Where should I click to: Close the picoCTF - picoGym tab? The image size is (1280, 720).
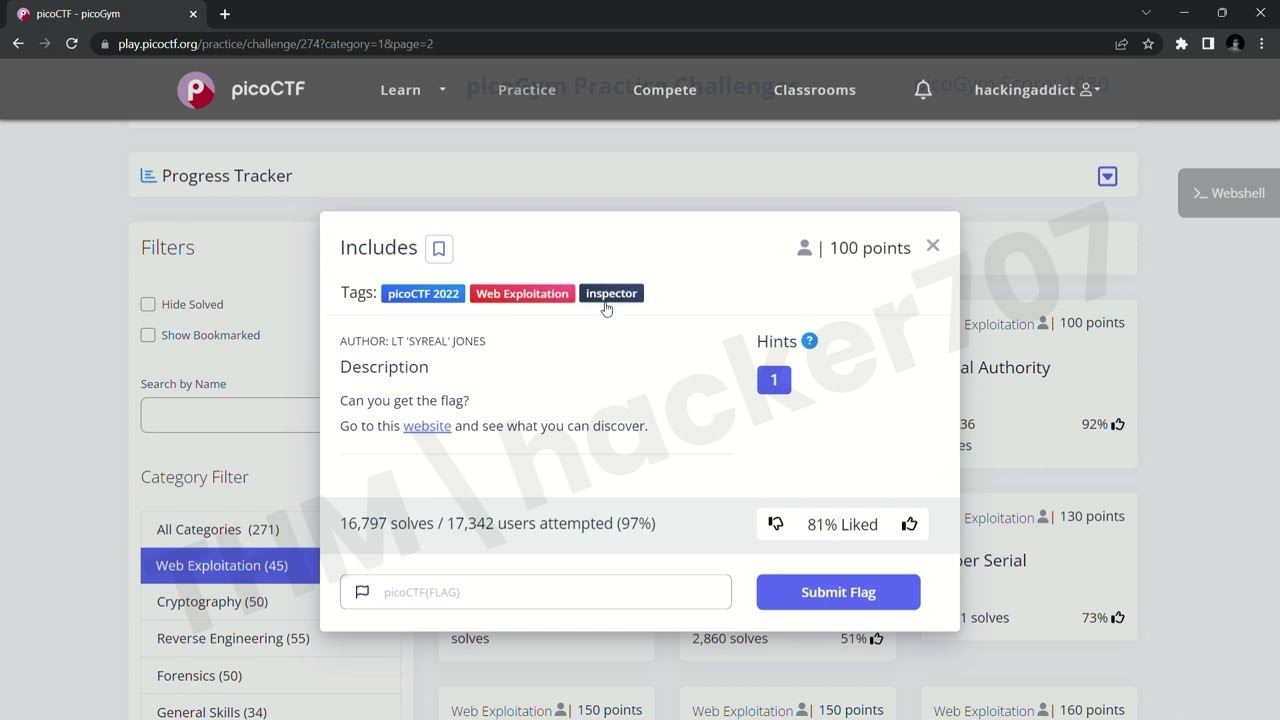(195, 14)
